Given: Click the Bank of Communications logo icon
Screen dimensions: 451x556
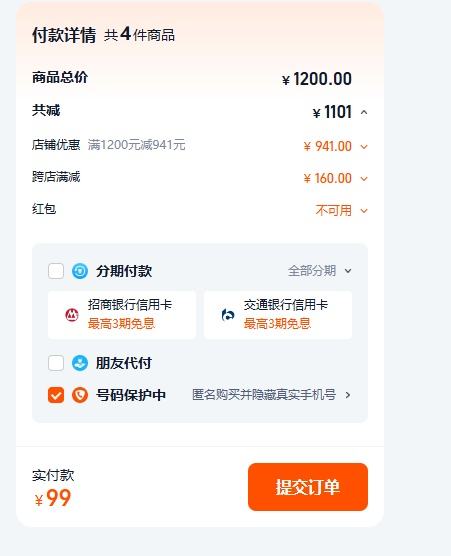Looking at the screenshot, I should 228,315.
